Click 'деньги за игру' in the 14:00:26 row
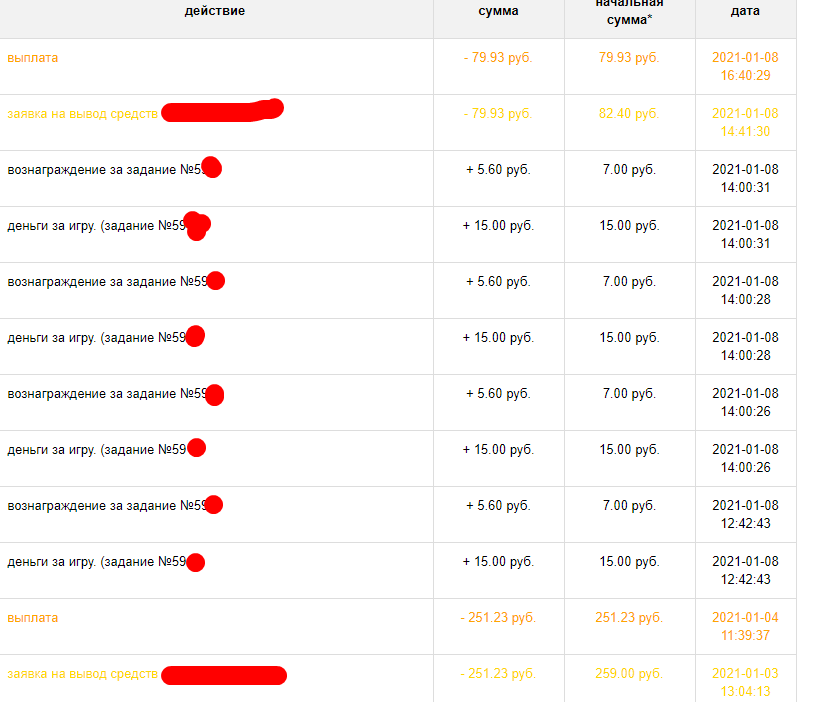 point(51,450)
